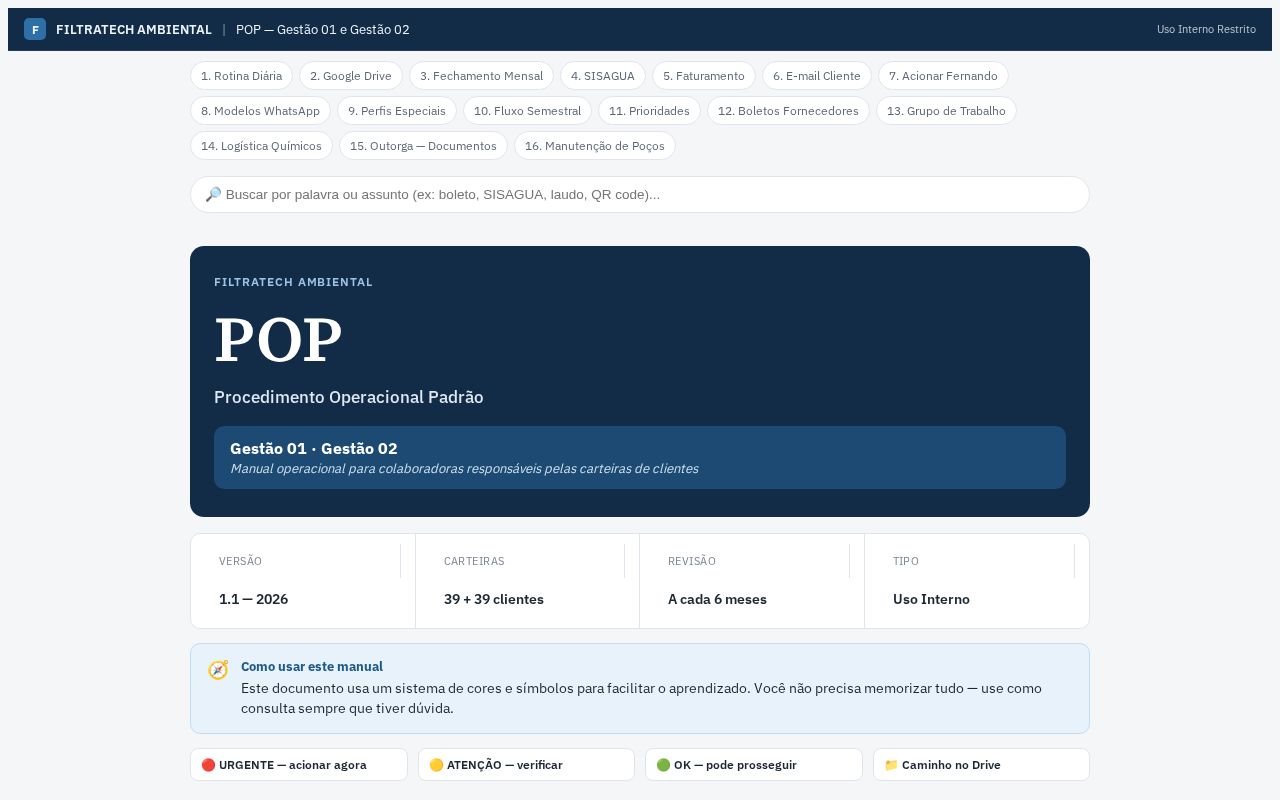Jump to 14. Logística Químicos

coord(261,146)
